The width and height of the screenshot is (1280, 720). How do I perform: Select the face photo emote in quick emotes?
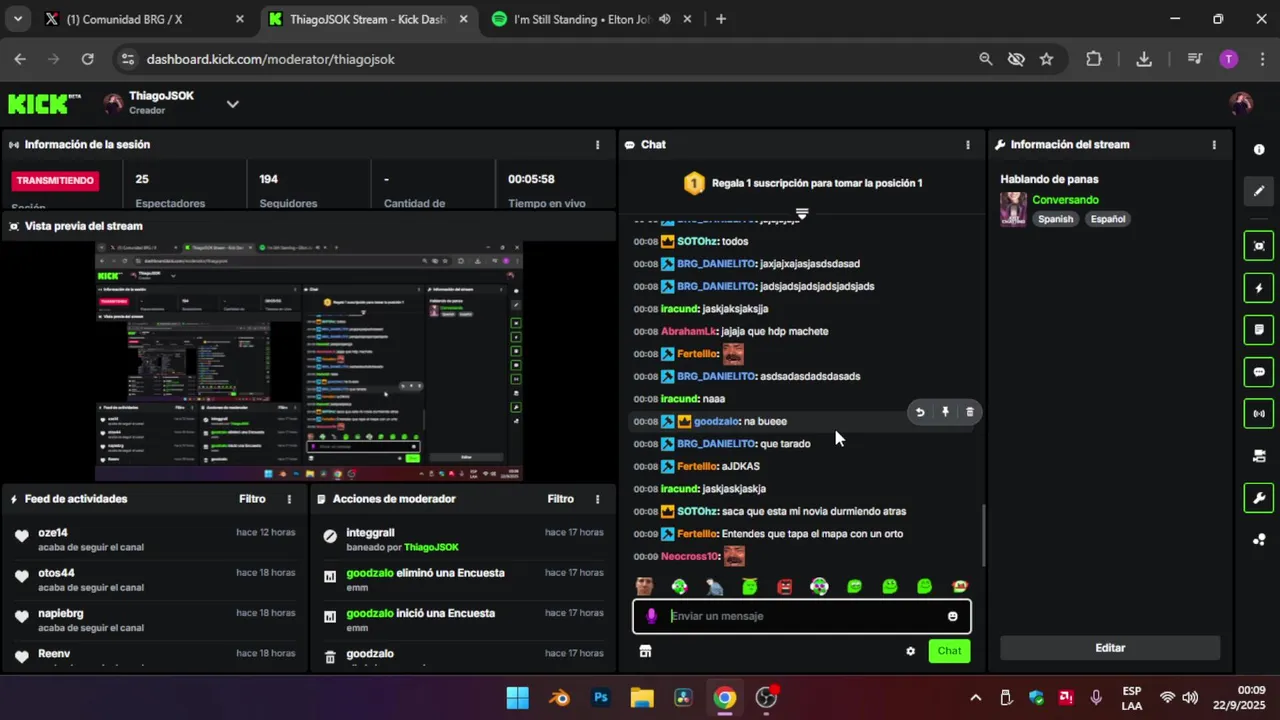[645, 587]
